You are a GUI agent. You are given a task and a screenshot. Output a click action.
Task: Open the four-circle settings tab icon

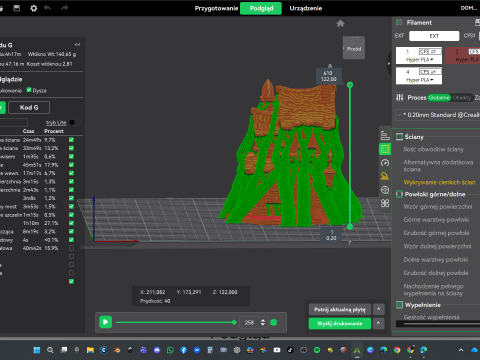click(x=385, y=203)
